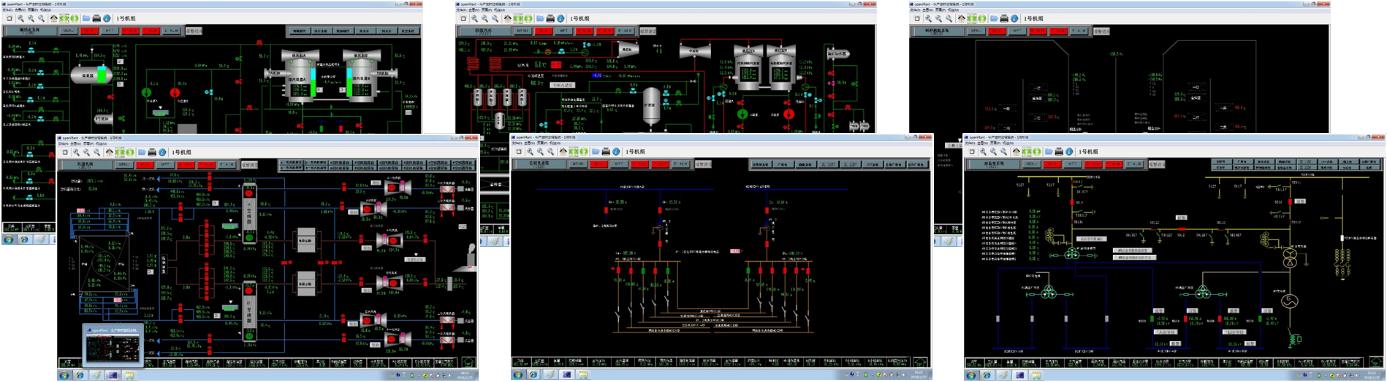Screen dimensions: 1387x382
Task: Click the home icon in the deaerator window toolbar
Action: (53, 18)
